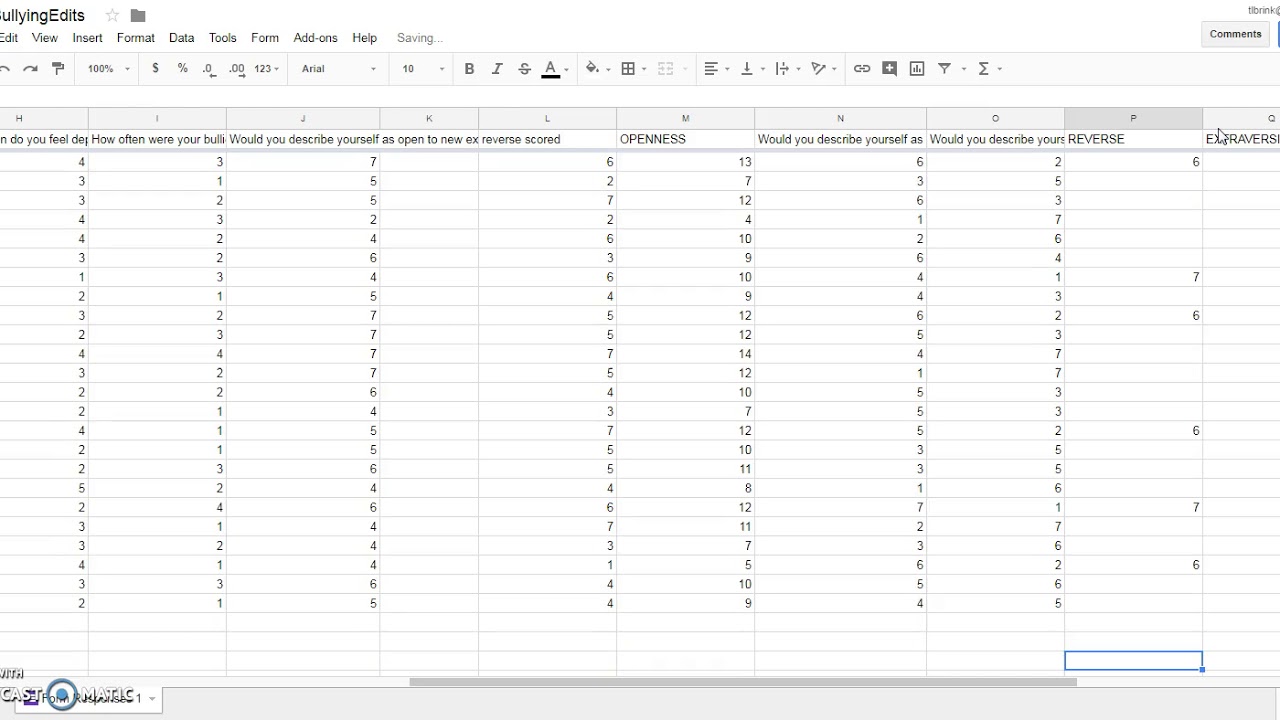The height and width of the screenshot is (720, 1280).
Task: Open the View menu
Action: [45, 38]
